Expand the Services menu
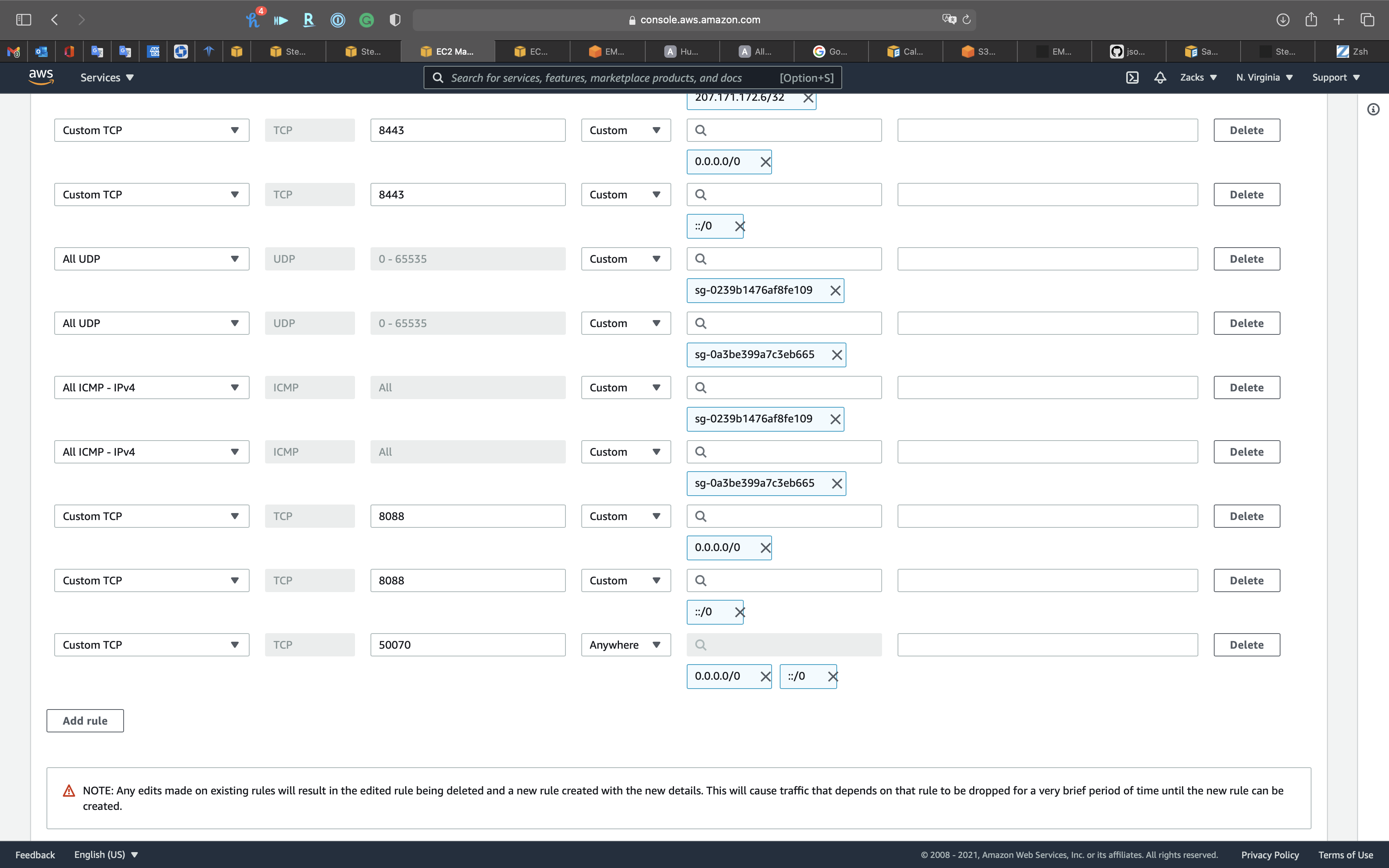 [x=107, y=77]
